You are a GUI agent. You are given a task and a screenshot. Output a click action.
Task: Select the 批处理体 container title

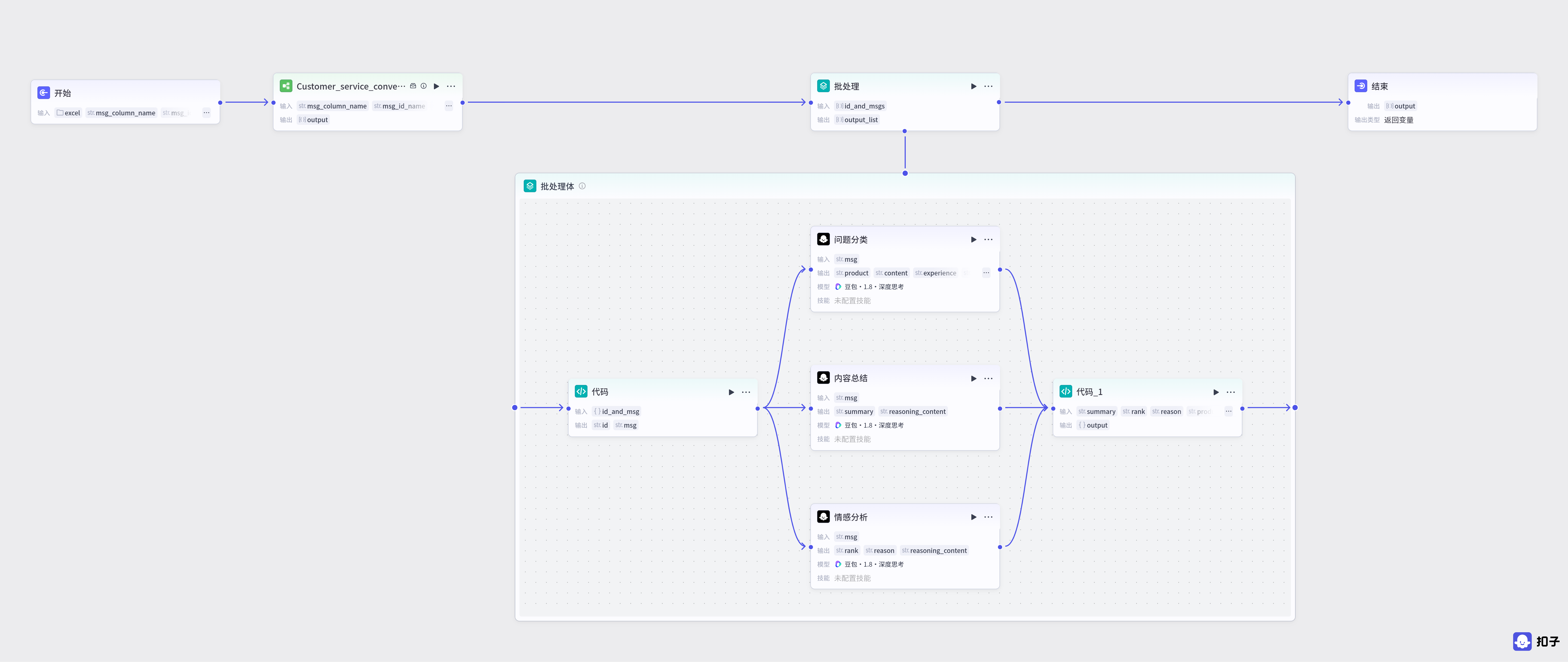click(x=557, y=186)
